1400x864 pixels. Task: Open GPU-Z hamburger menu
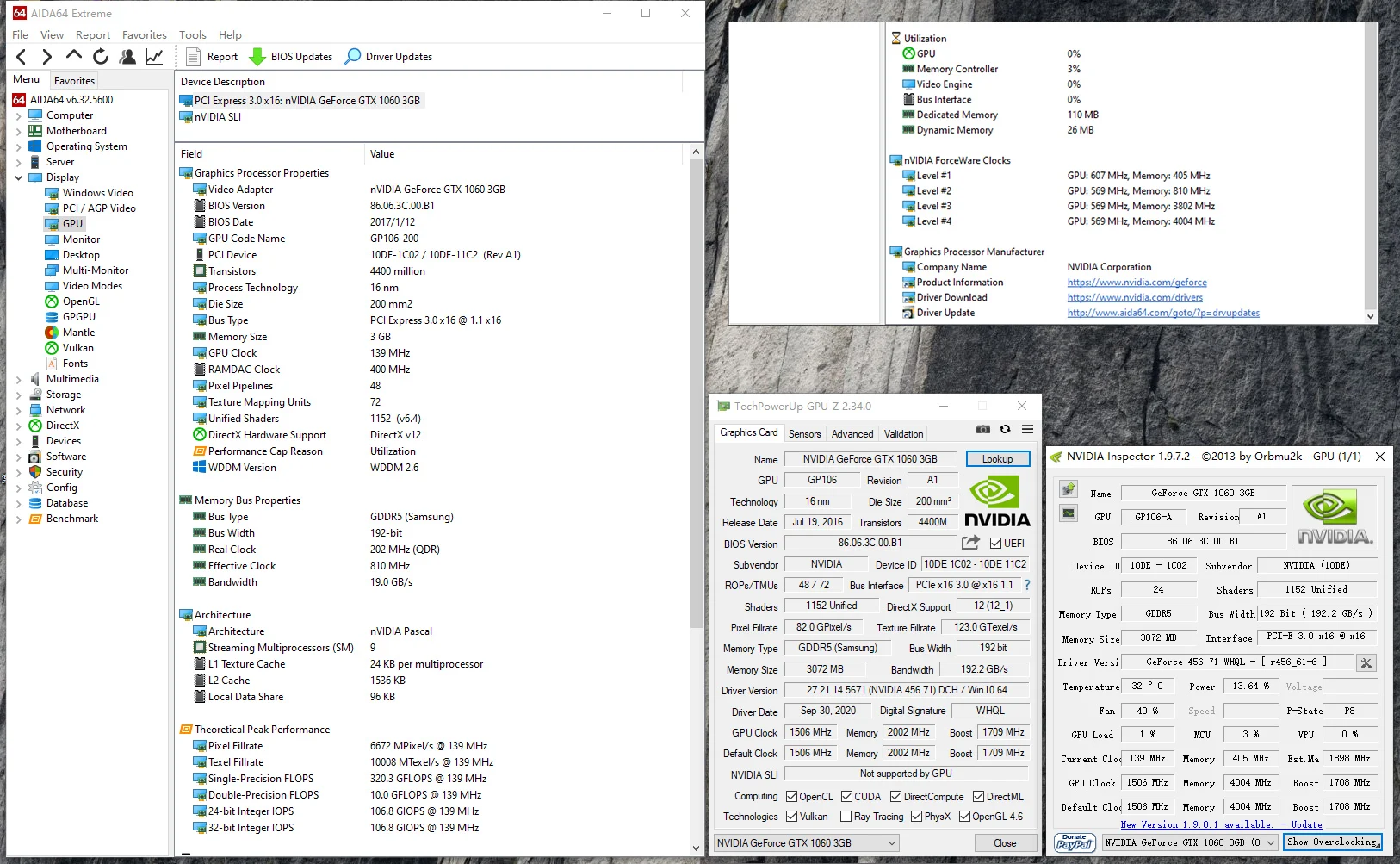point(1027,429)
